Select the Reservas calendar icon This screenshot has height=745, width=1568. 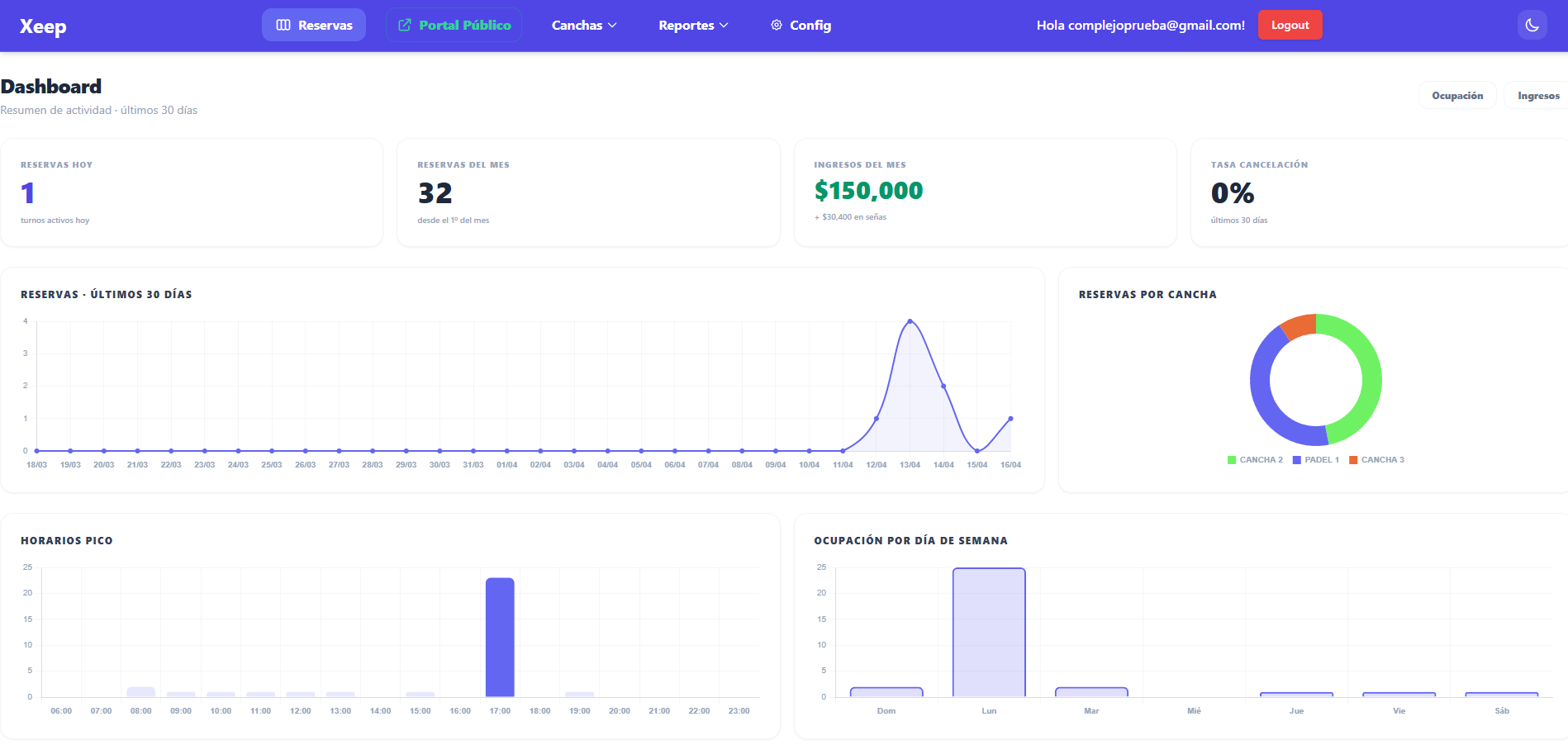(x=283, y=25)
